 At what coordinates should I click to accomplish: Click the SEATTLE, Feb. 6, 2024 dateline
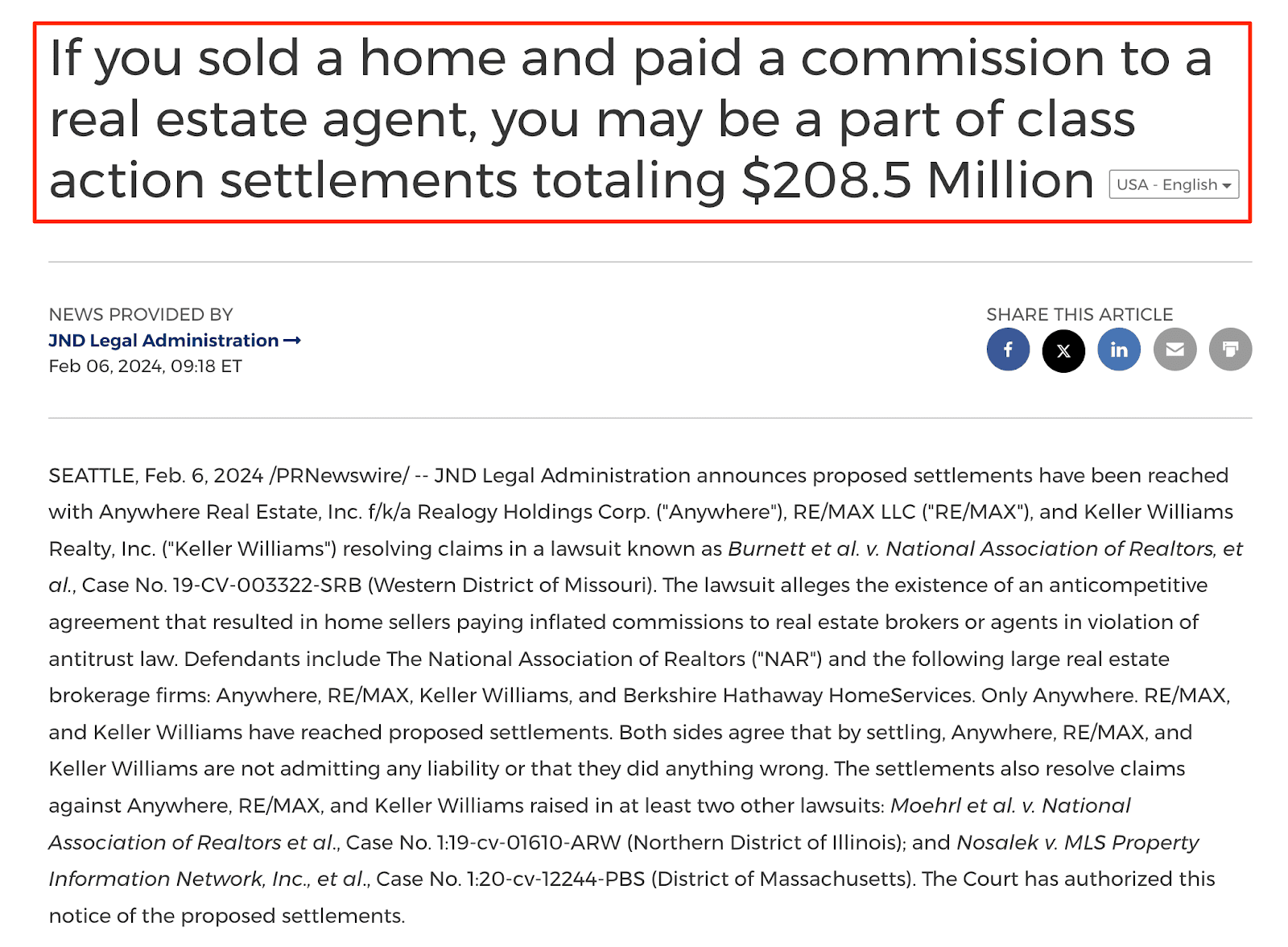pyautogui.click(x=155, y=476)
